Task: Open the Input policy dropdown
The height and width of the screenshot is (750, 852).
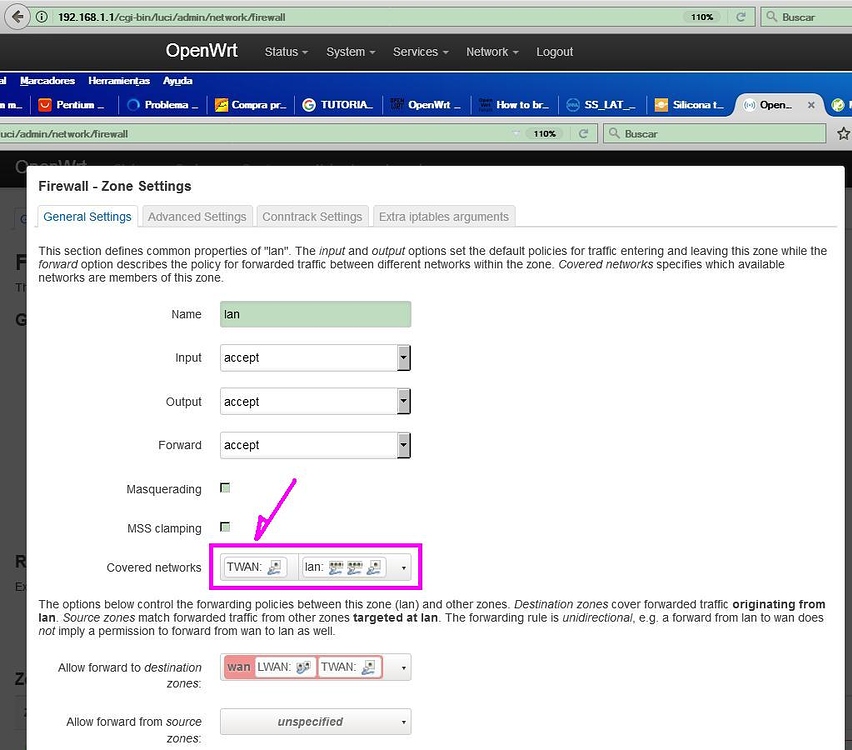Action: (404, 357)
